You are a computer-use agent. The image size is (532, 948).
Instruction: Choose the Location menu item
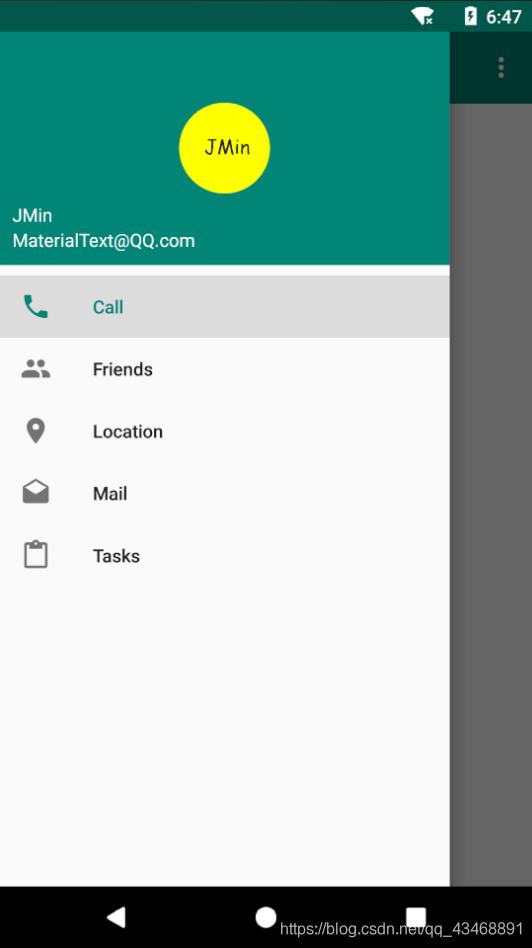(224, 431)
